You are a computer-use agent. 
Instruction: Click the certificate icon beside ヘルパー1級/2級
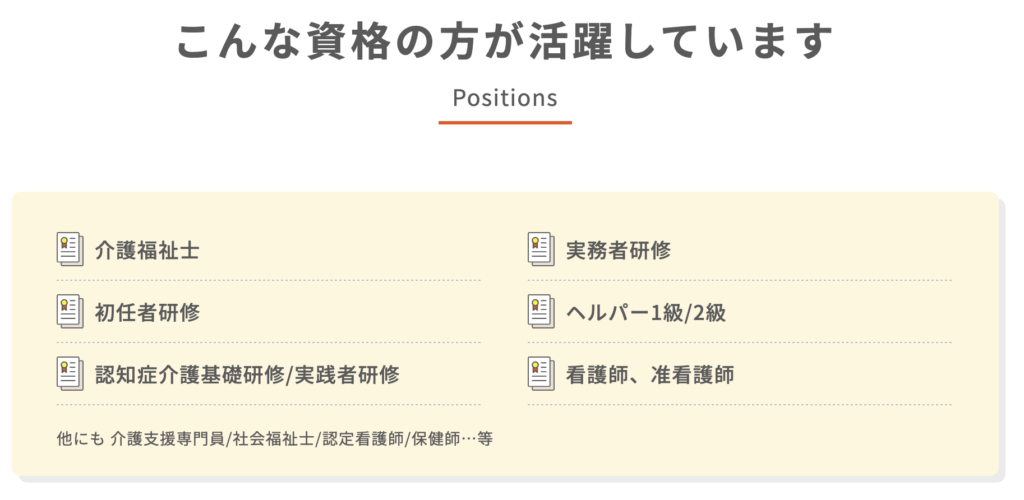[541, 311]
